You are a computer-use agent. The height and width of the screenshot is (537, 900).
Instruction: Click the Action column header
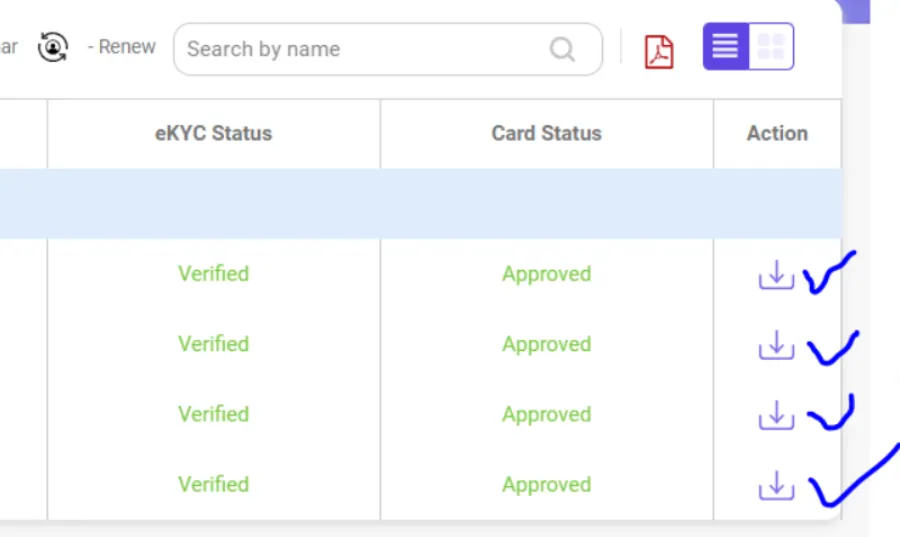click(x=777, y=134)
